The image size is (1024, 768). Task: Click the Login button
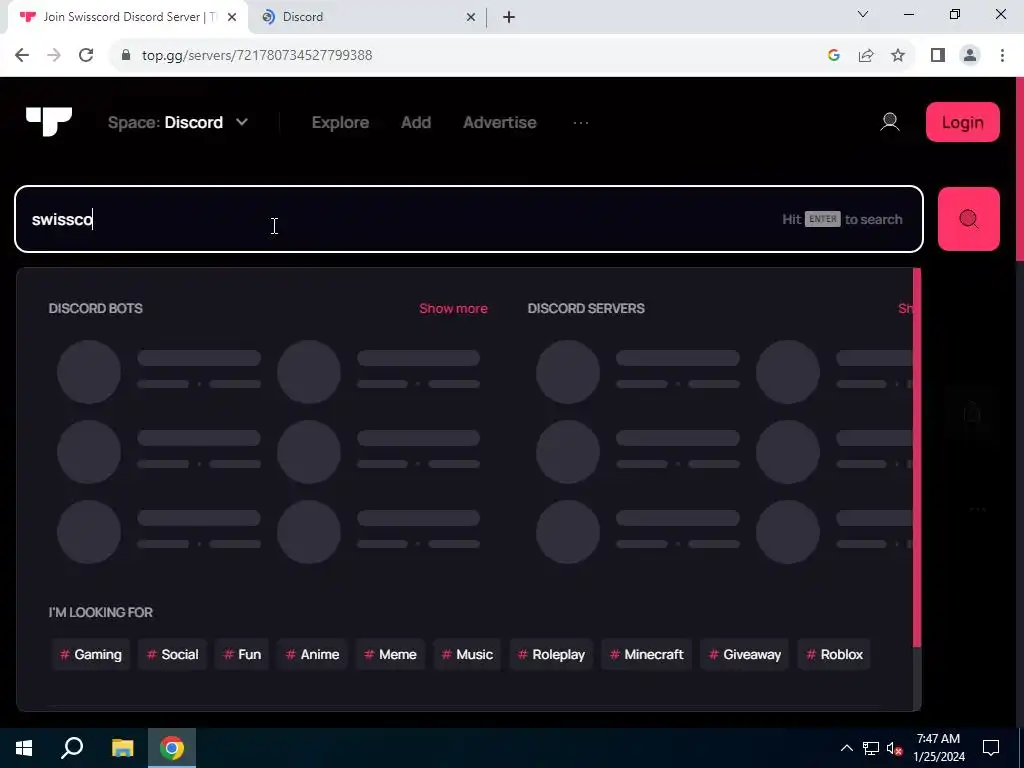[963, 122]
